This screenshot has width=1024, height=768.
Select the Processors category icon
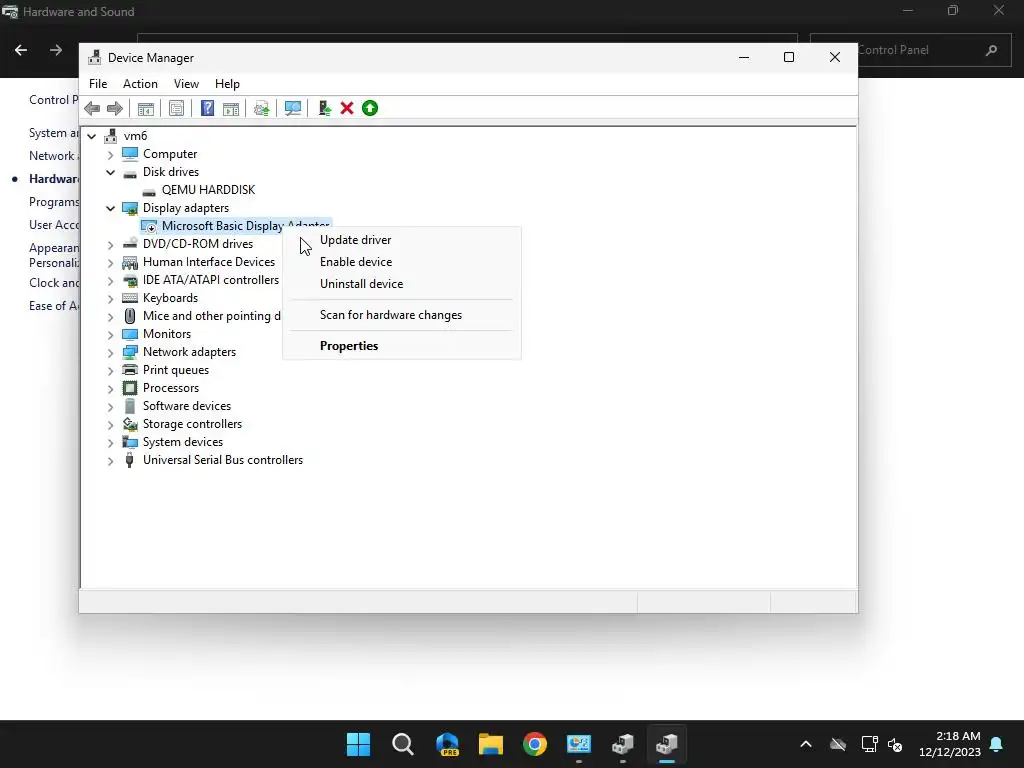pos(130,388)
